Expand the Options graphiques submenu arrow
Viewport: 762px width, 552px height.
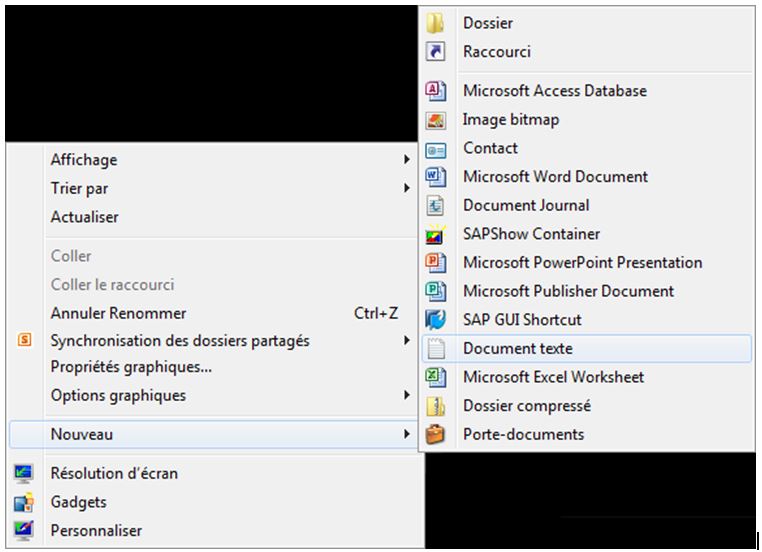[x=407, y=395]
